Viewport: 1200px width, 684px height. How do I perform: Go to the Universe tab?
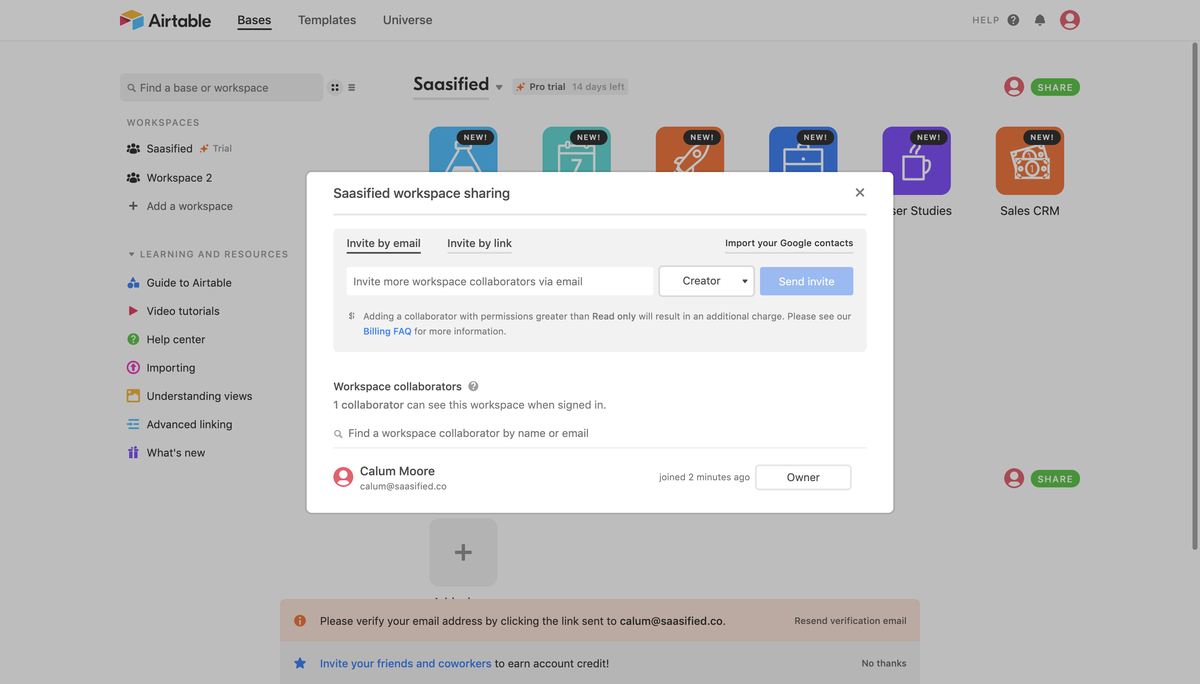coord(408,20)
